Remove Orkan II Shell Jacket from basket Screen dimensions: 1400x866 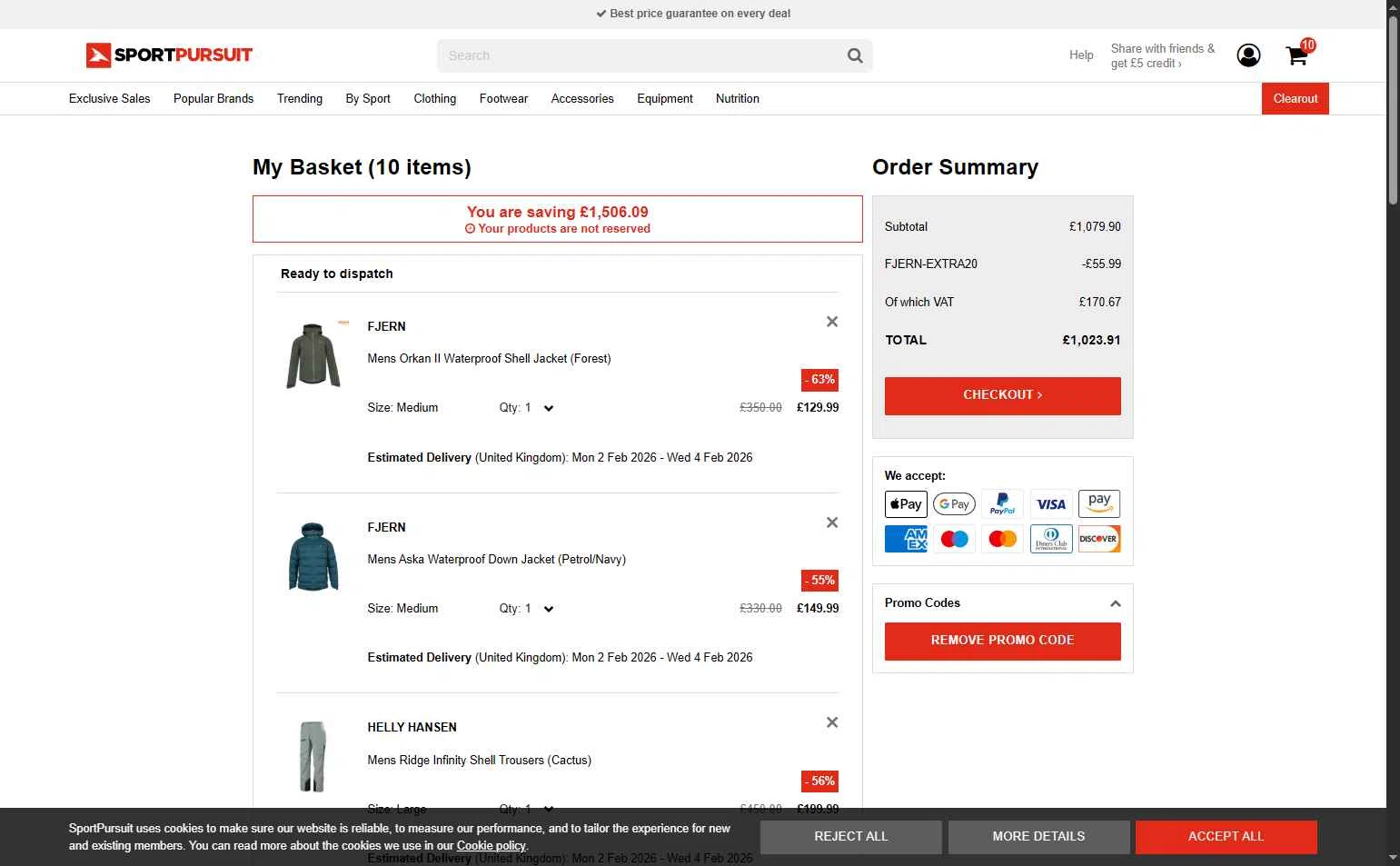(832, 322)
